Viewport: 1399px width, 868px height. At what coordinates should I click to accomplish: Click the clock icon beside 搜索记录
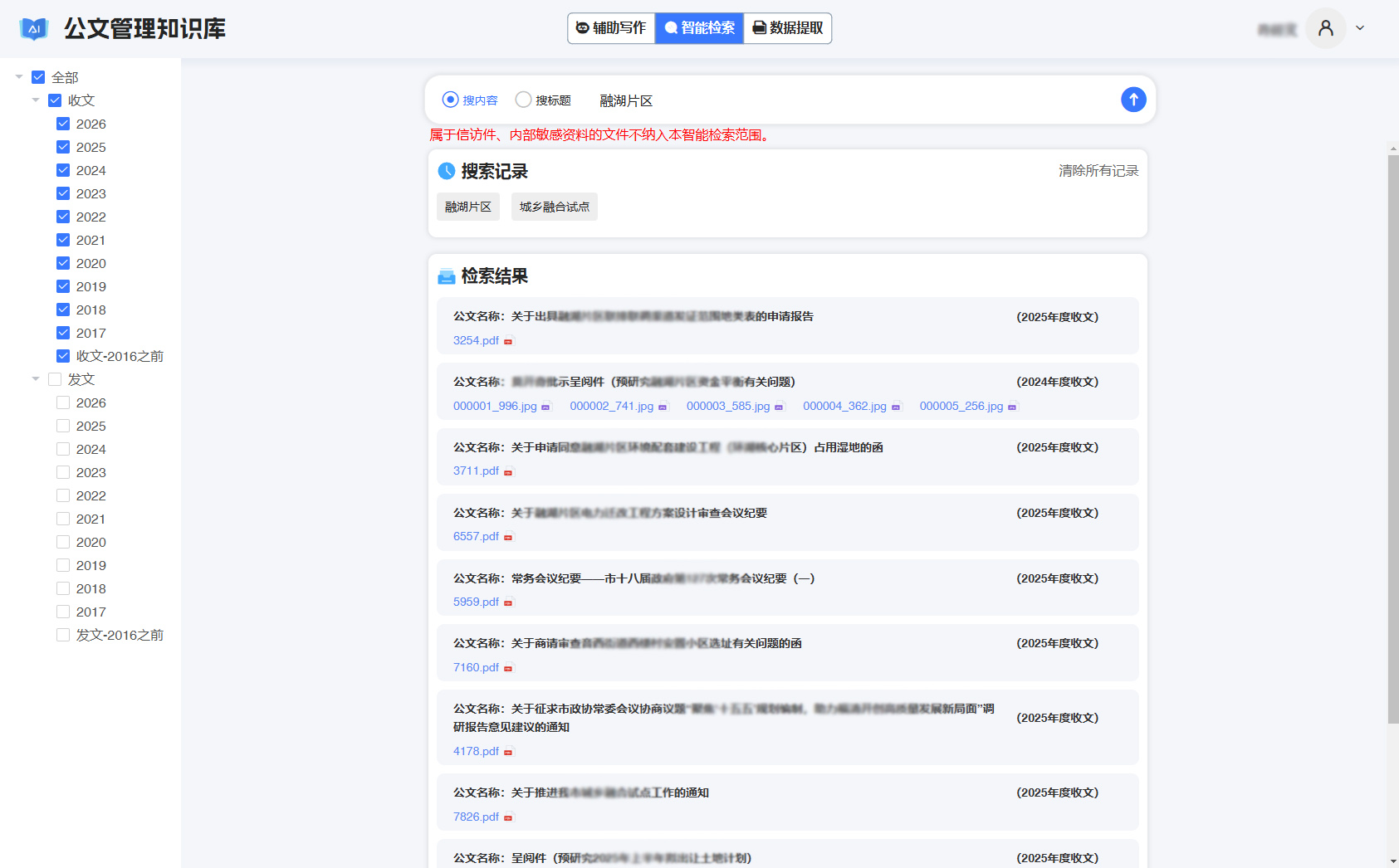point(446,171)
